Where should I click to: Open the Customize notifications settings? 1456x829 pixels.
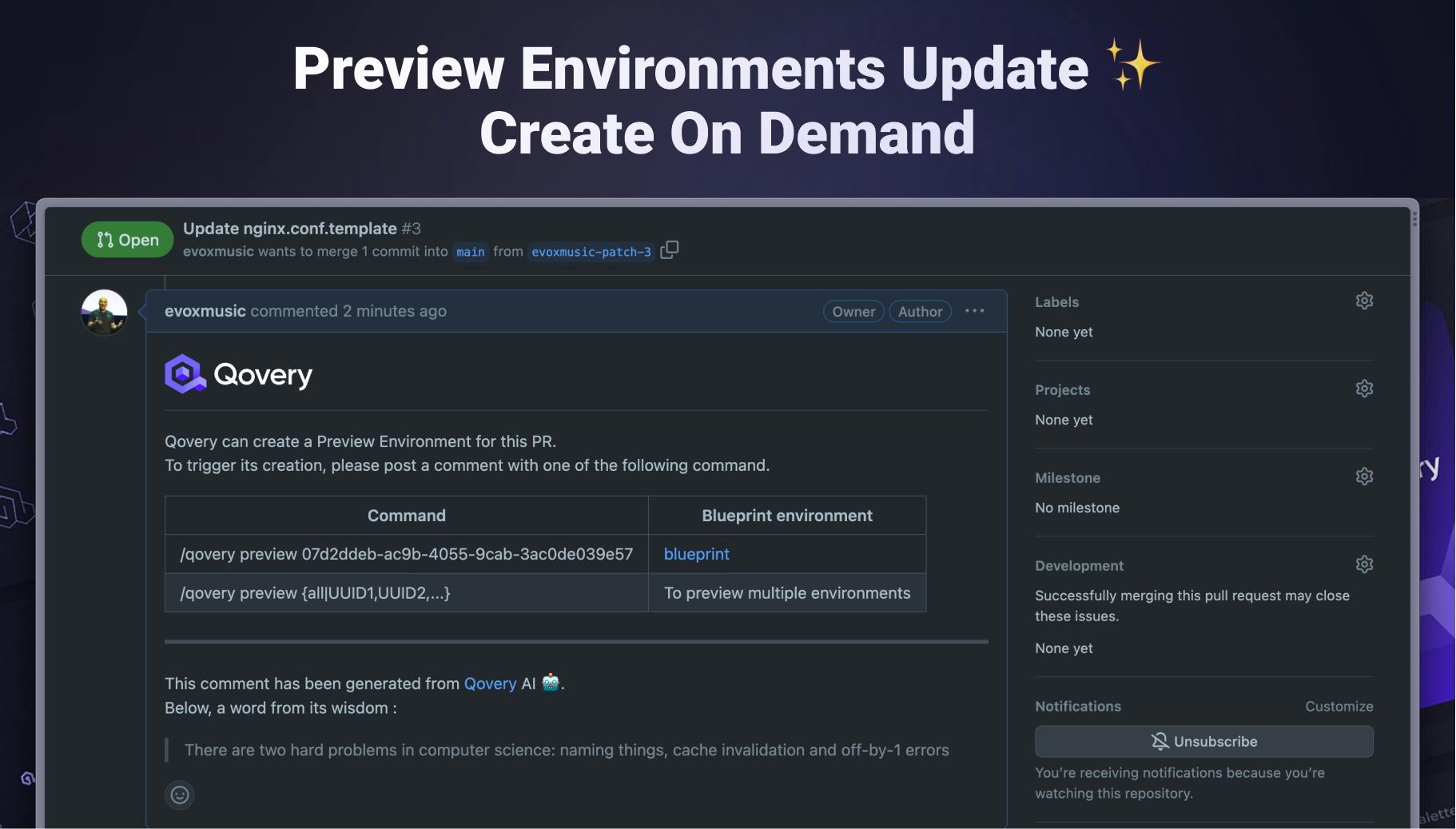click(1339, 706)
